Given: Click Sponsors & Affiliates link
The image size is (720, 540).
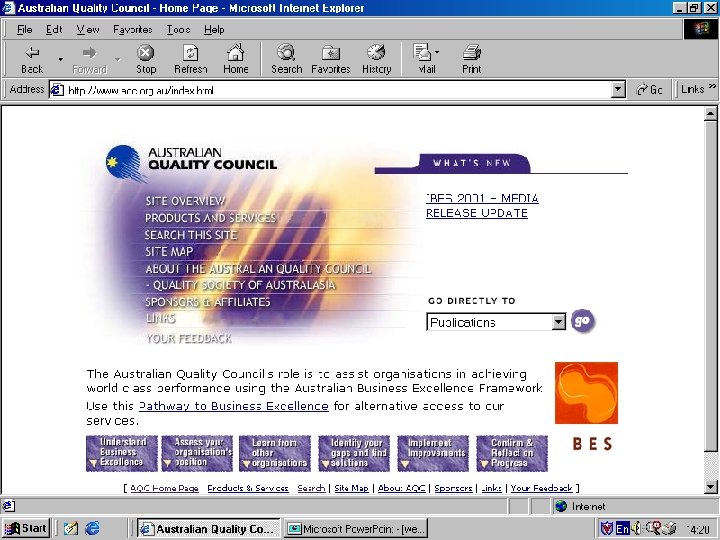Looking at the screenshot, I should click(208, 302).
